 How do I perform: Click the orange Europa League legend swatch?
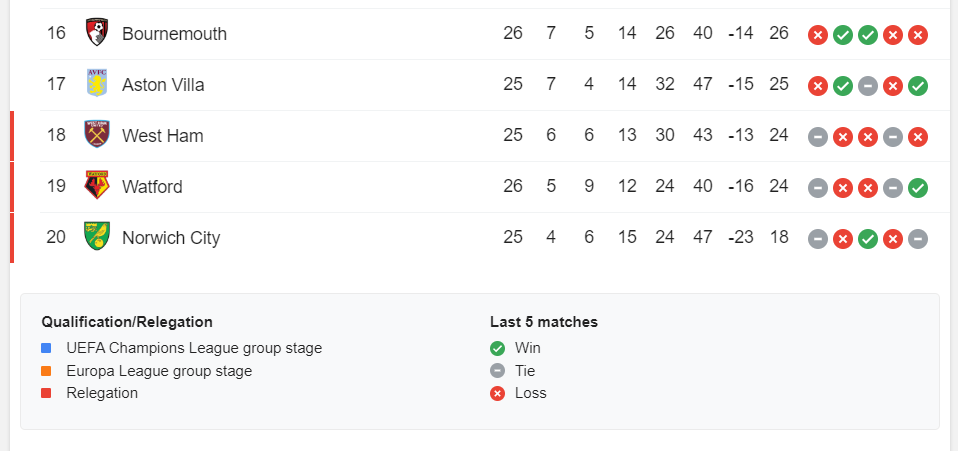47,371
